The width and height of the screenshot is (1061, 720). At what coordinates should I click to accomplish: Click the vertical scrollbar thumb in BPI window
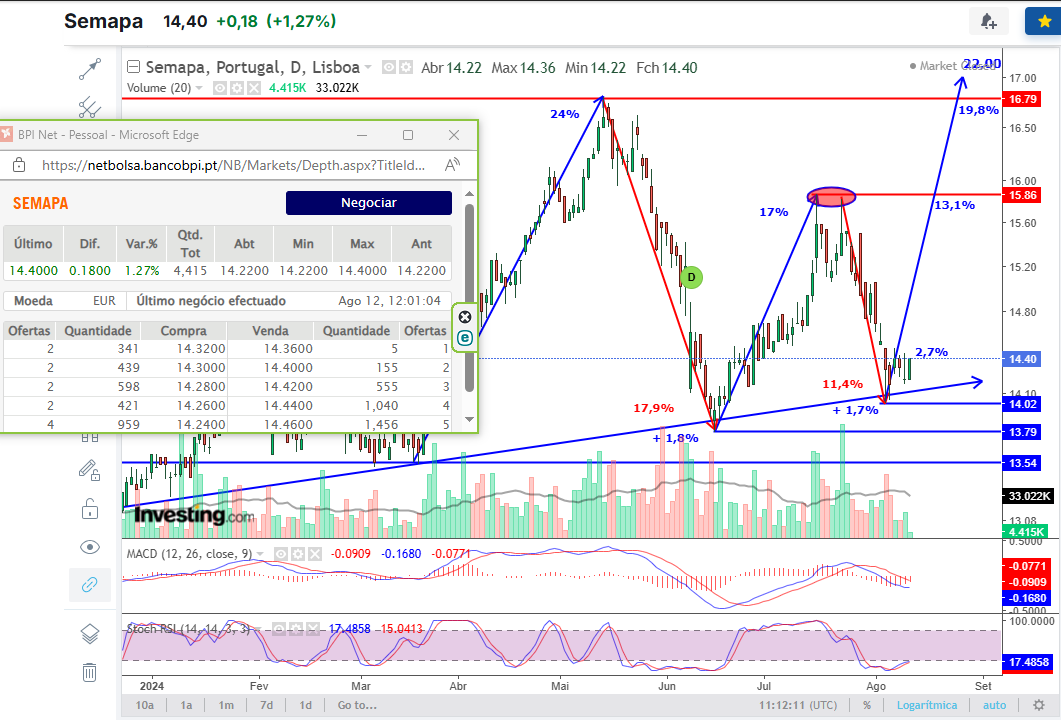470,297
